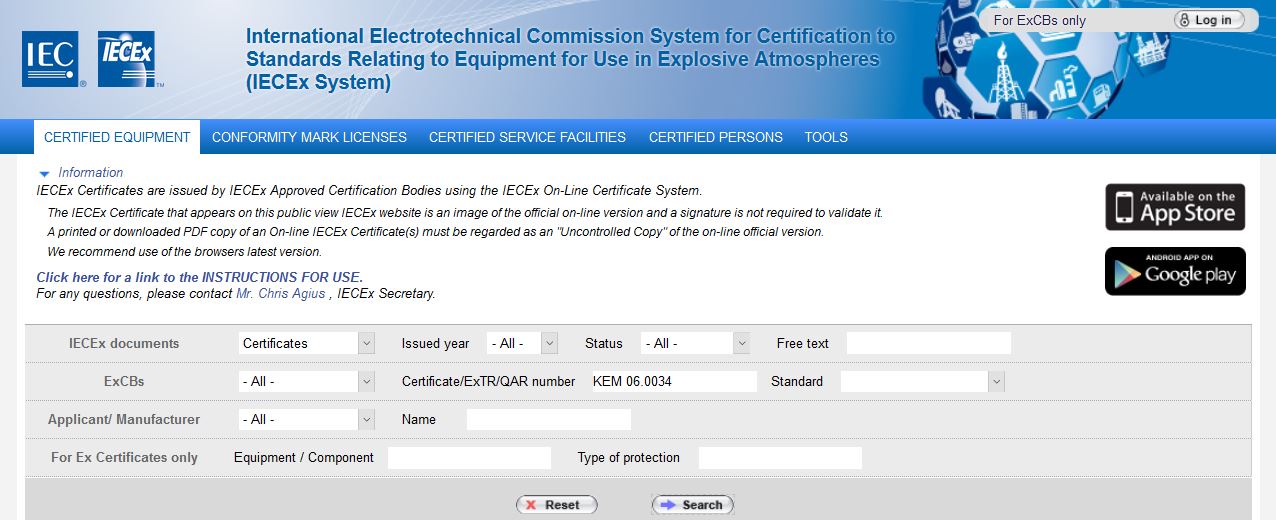The height and width of the screenshot is (520, 1276).
Task: Click the Search button
Action: pyautogui.click(x=693, y=505)
